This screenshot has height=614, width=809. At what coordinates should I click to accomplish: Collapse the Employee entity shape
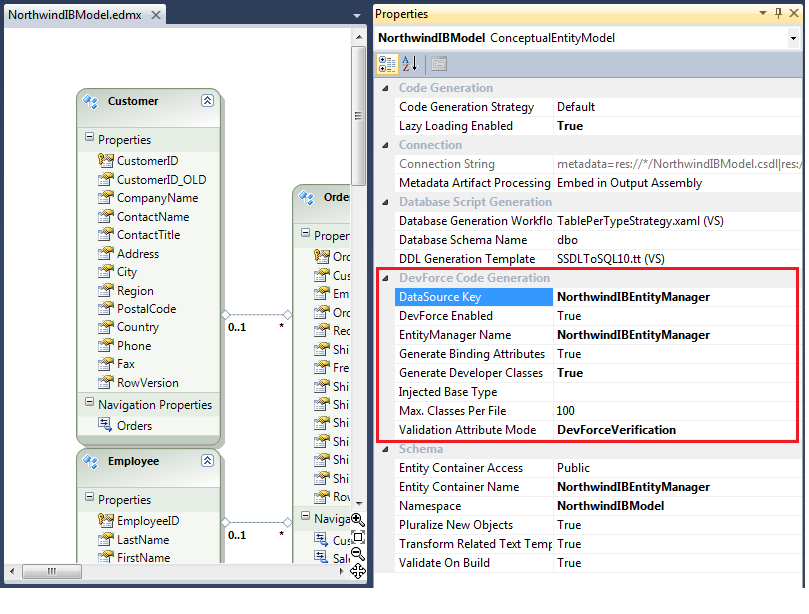(x=207, y=461)
